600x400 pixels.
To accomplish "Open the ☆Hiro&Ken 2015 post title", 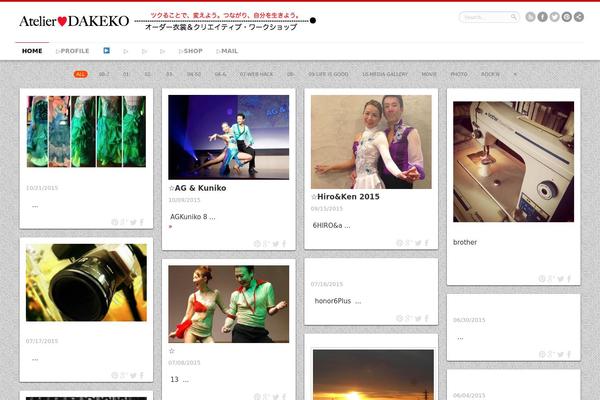I will tap(345, 197).
